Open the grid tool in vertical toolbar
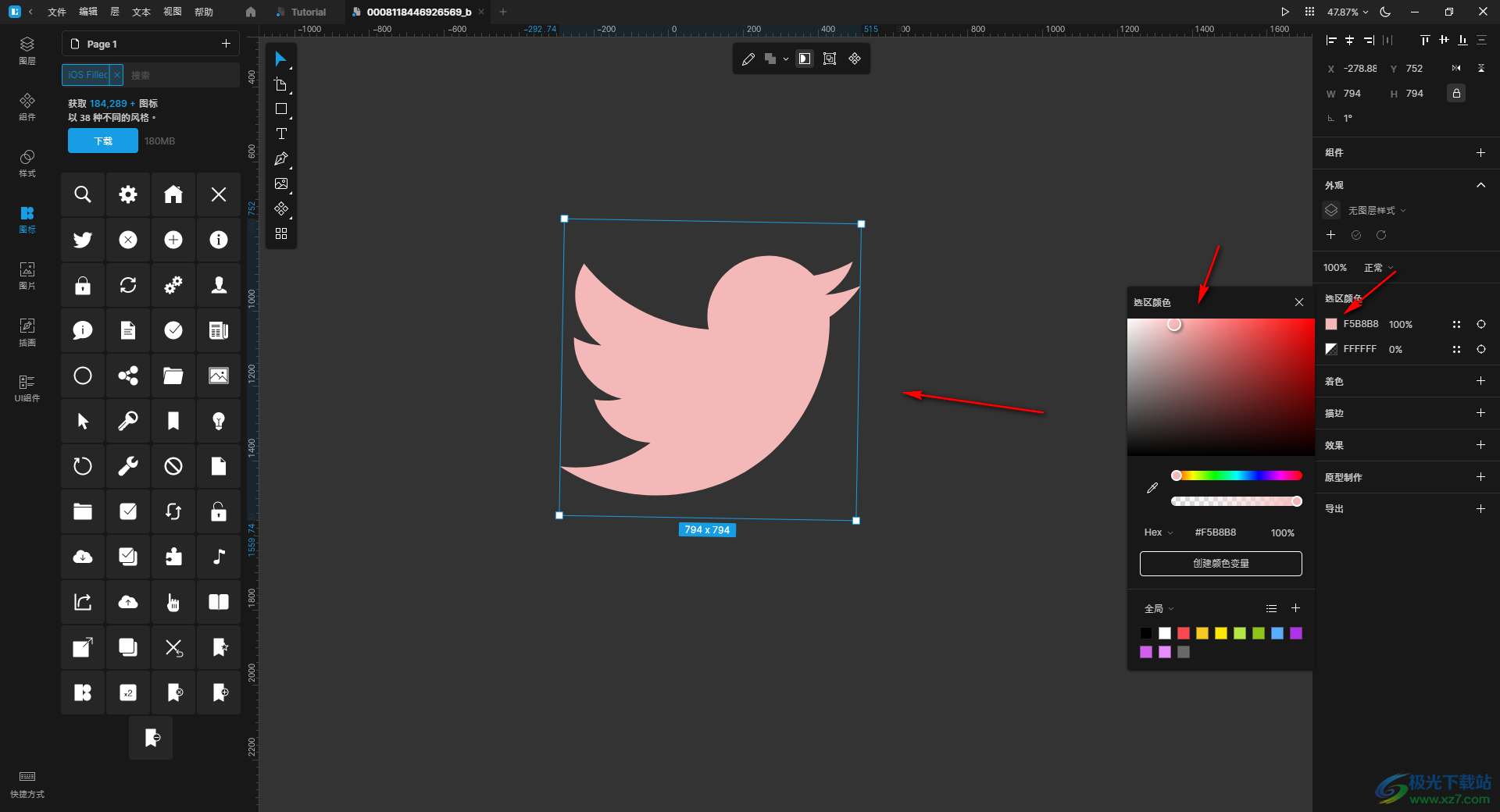This screenshot has height=812, width=1500. 280,234
